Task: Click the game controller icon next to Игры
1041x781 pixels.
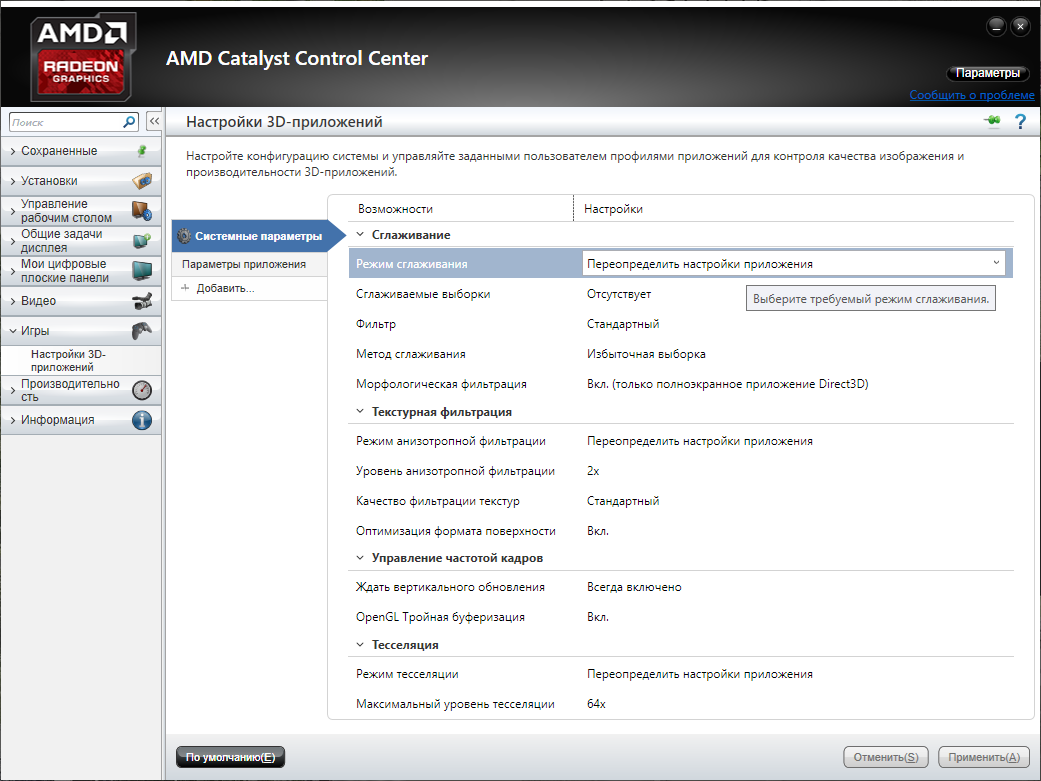Action: click(x=142, y=331)
